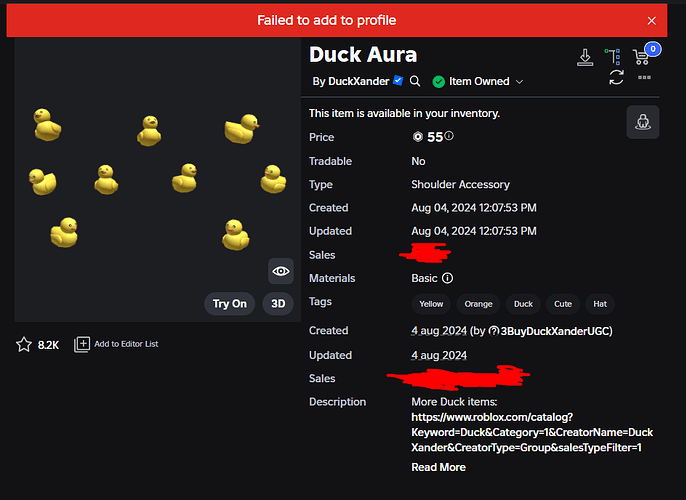Open the three-dots more options menu
Screen dimensions: 686x500
pyautogui.click(x=644, y=77)
